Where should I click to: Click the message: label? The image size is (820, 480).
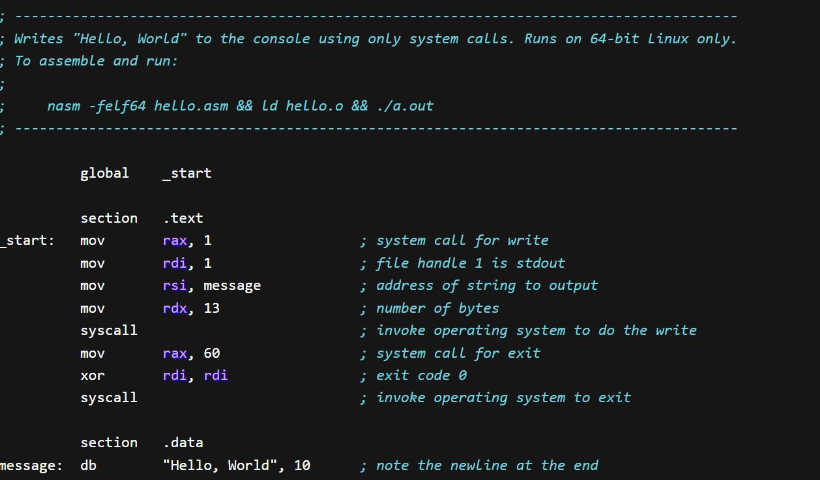(31, 465)
